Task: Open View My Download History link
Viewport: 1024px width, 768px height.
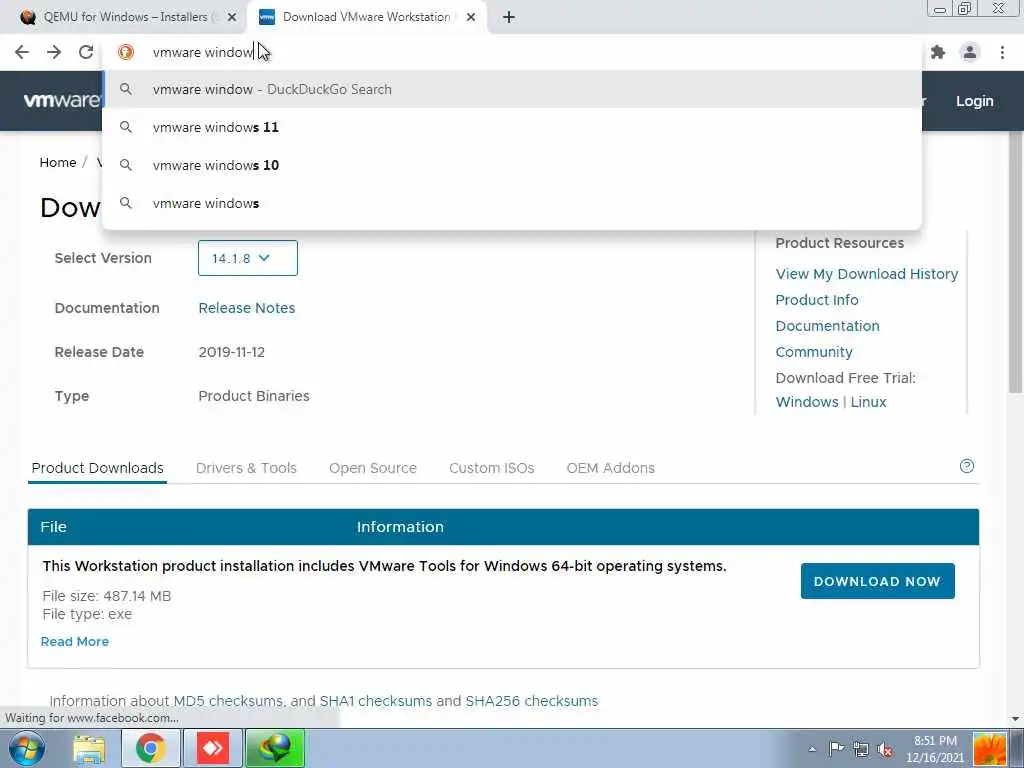Action: 867,274
